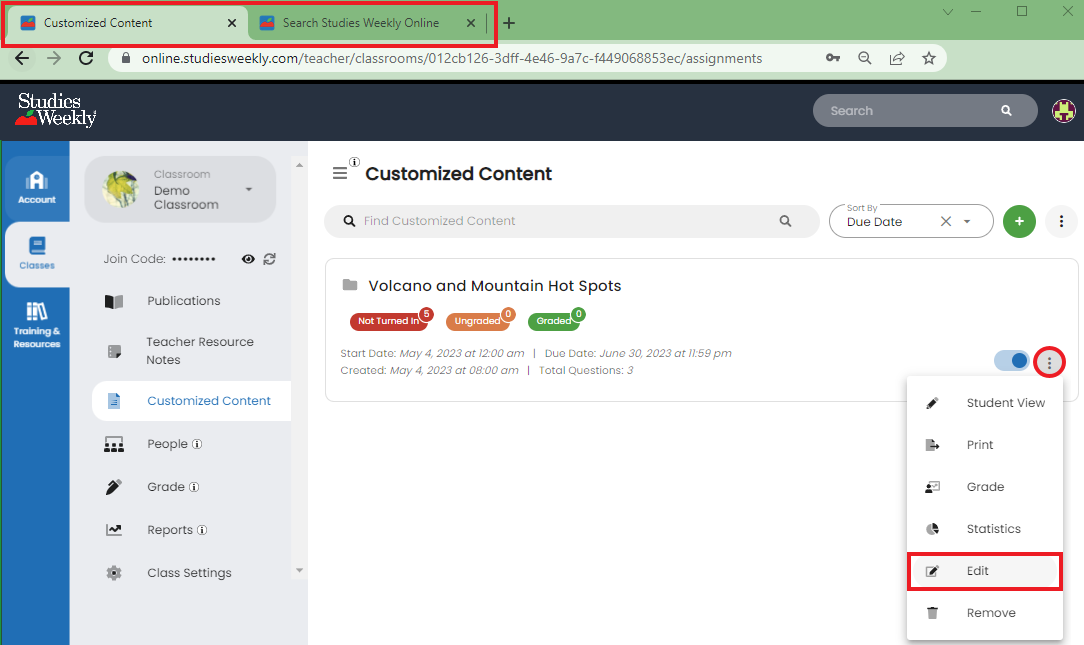Choose Student View in the menu

983,403
